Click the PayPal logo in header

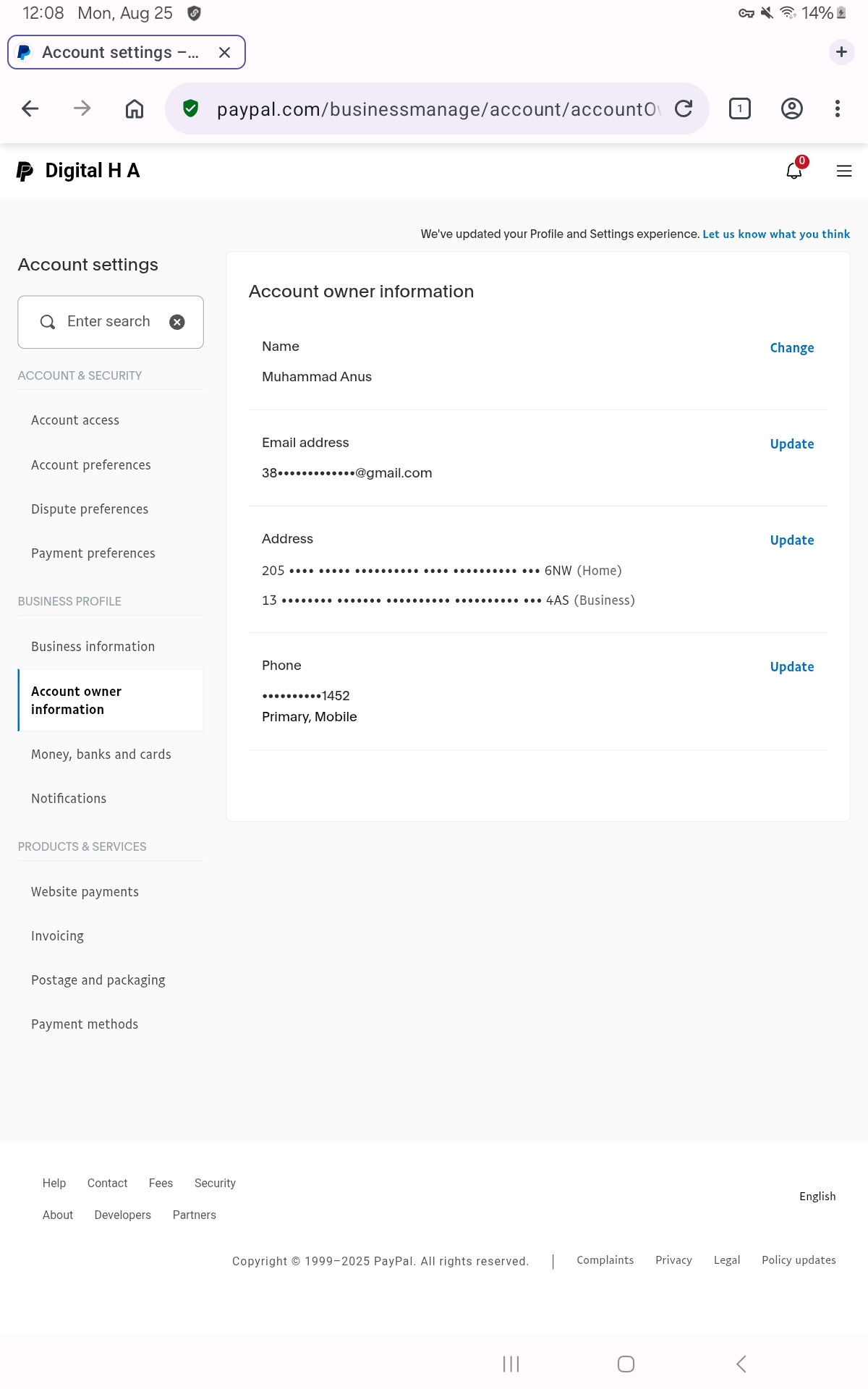point(25,171)
